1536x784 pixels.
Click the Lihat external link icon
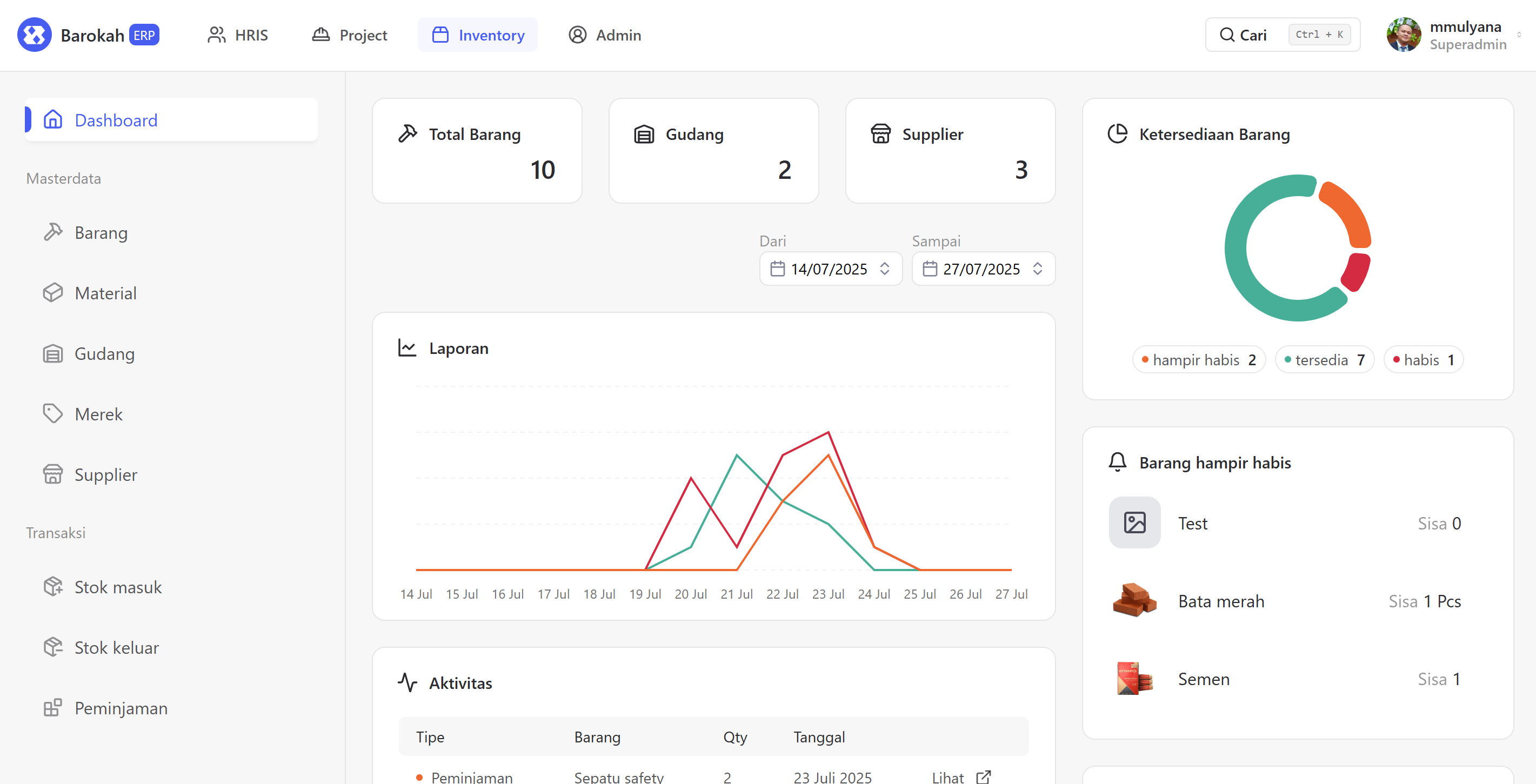click(x=983, y=777)
